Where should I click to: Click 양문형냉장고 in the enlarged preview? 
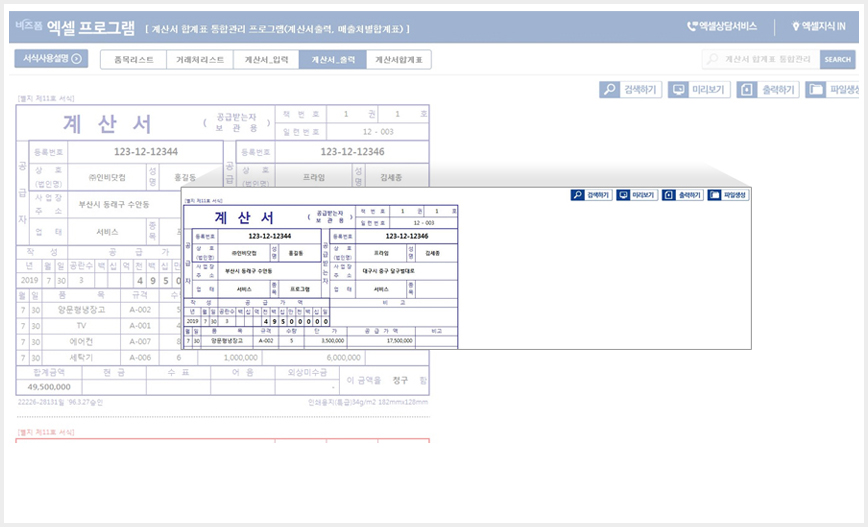click(226, 341)
